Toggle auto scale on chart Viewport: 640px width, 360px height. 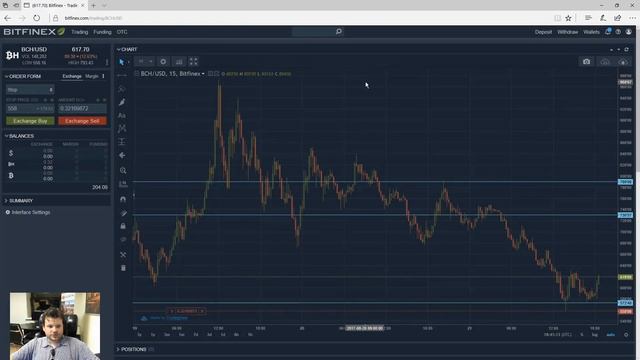pyautogui.click(x=611, y=335)
